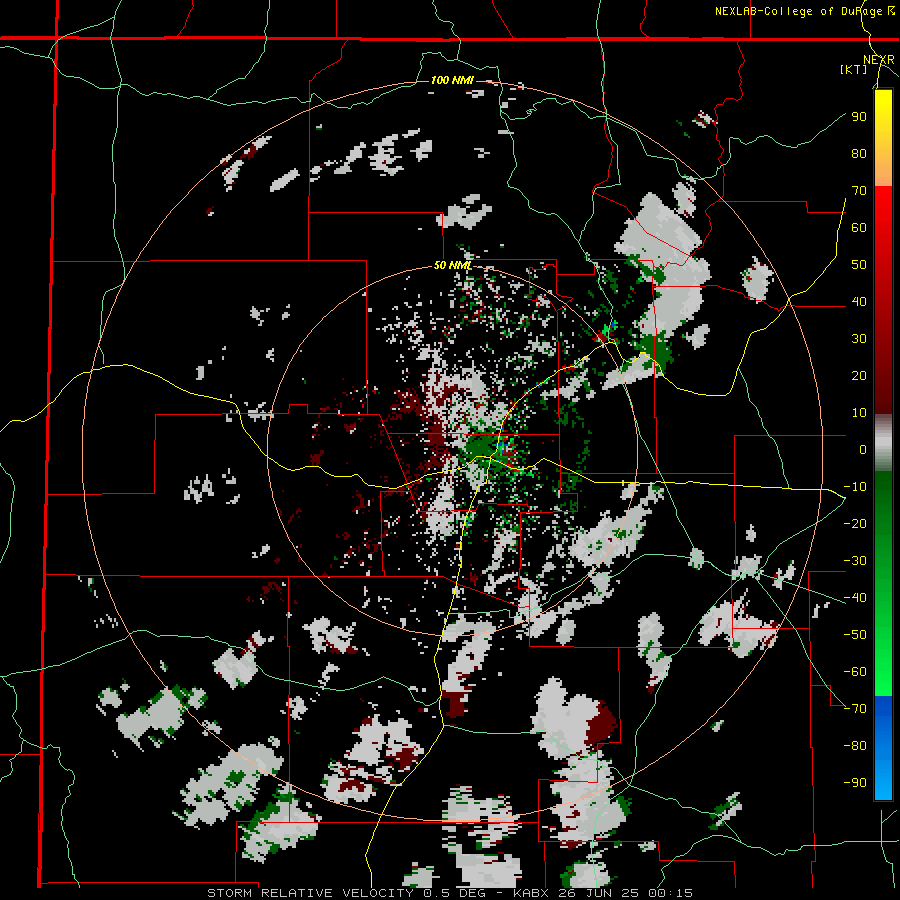Click the 40 knot scale value
This screenshot has width=900, height=900.
pos(859,302)
